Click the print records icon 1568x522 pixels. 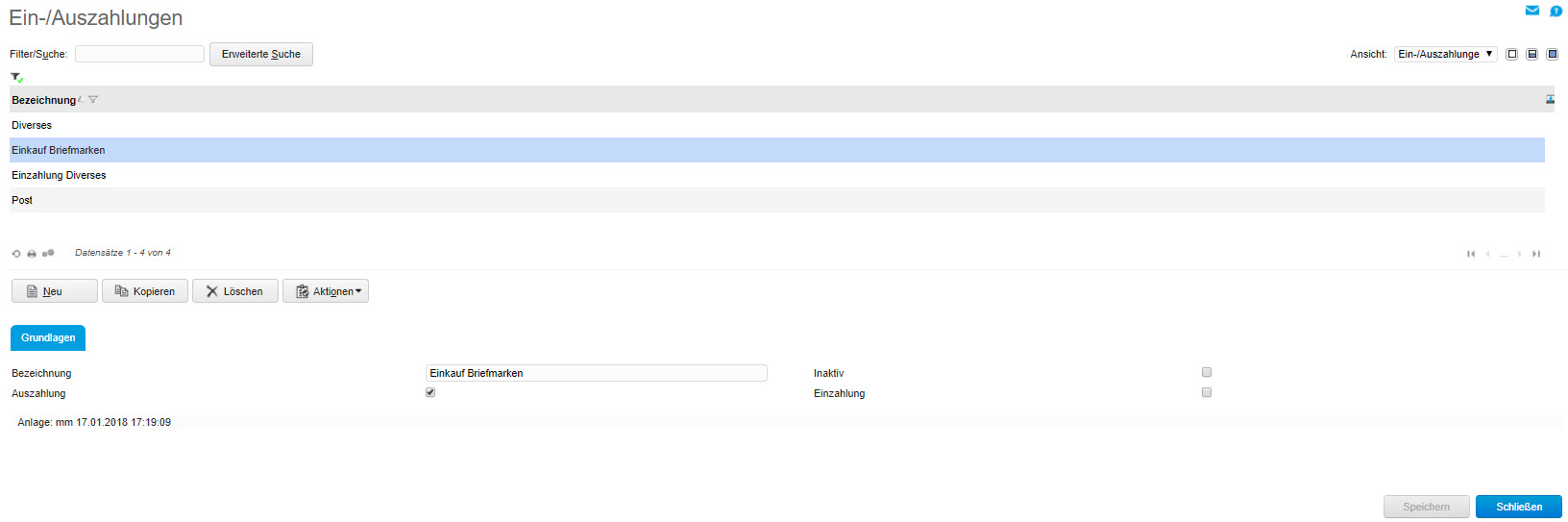pos(32,254)
